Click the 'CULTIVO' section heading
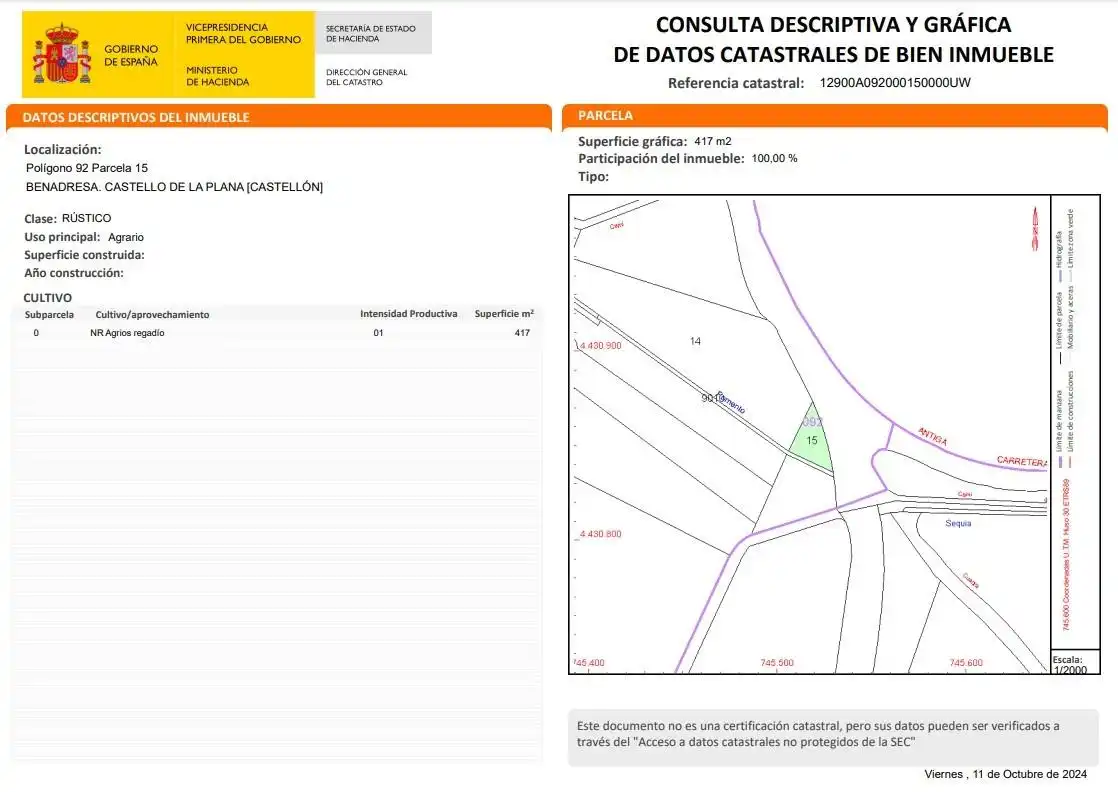The width and height of the screenshot is (1118, 792). coord(48,298)
